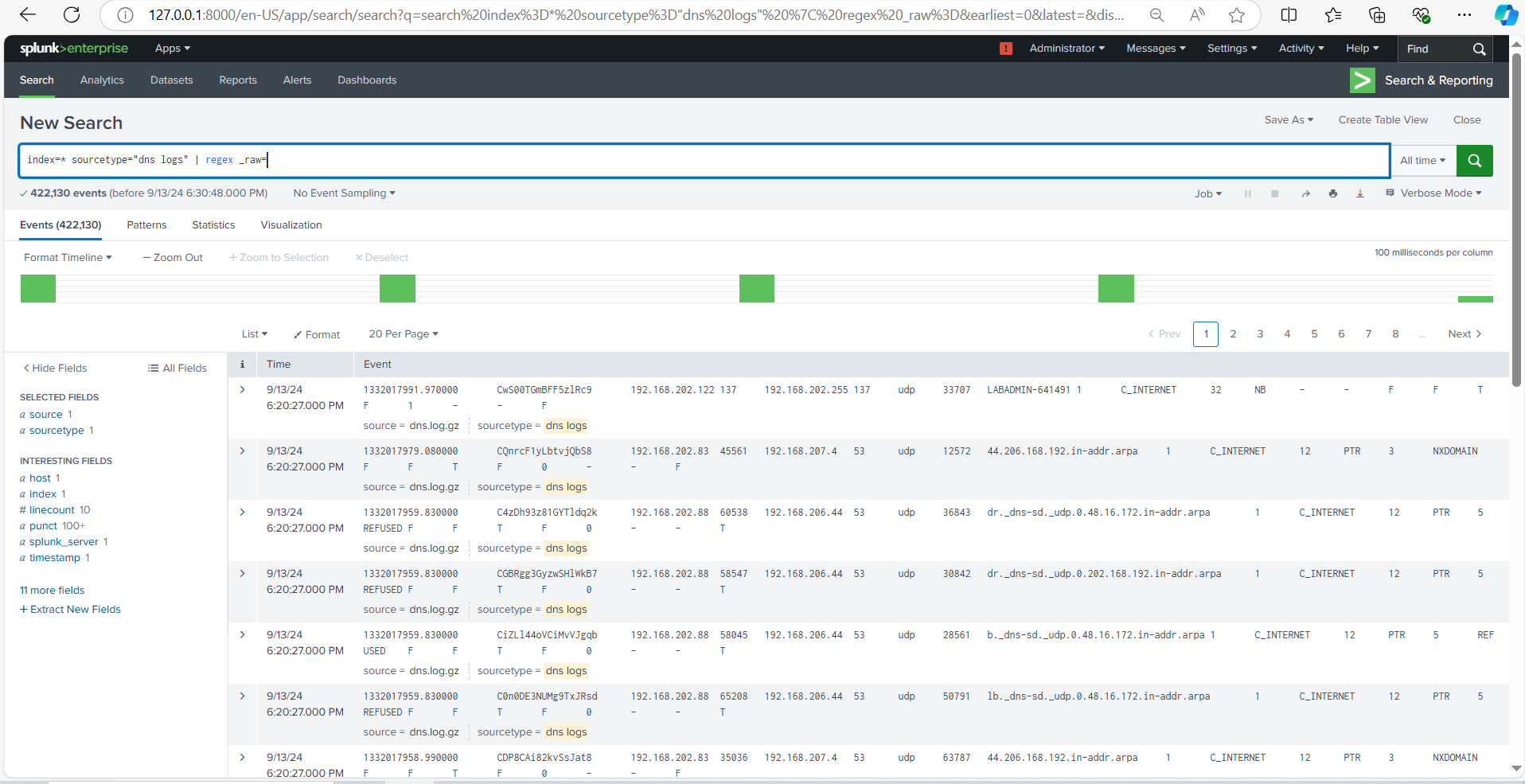Select the green timeline histogram bar
This screenshot has width=1525, height=784.
37,288
